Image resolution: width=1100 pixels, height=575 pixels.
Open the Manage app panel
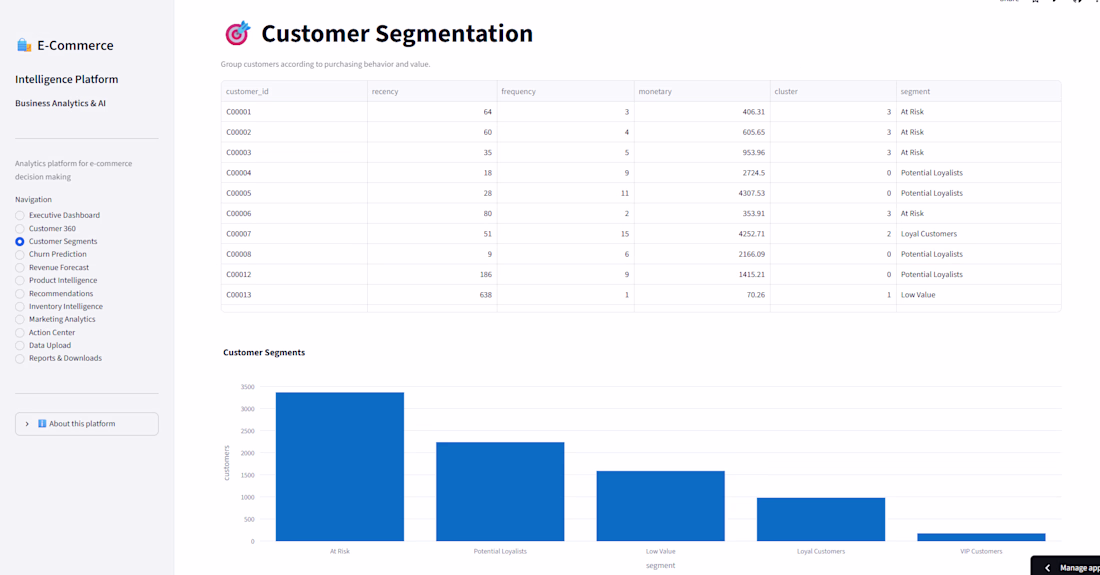point(1065,566)
